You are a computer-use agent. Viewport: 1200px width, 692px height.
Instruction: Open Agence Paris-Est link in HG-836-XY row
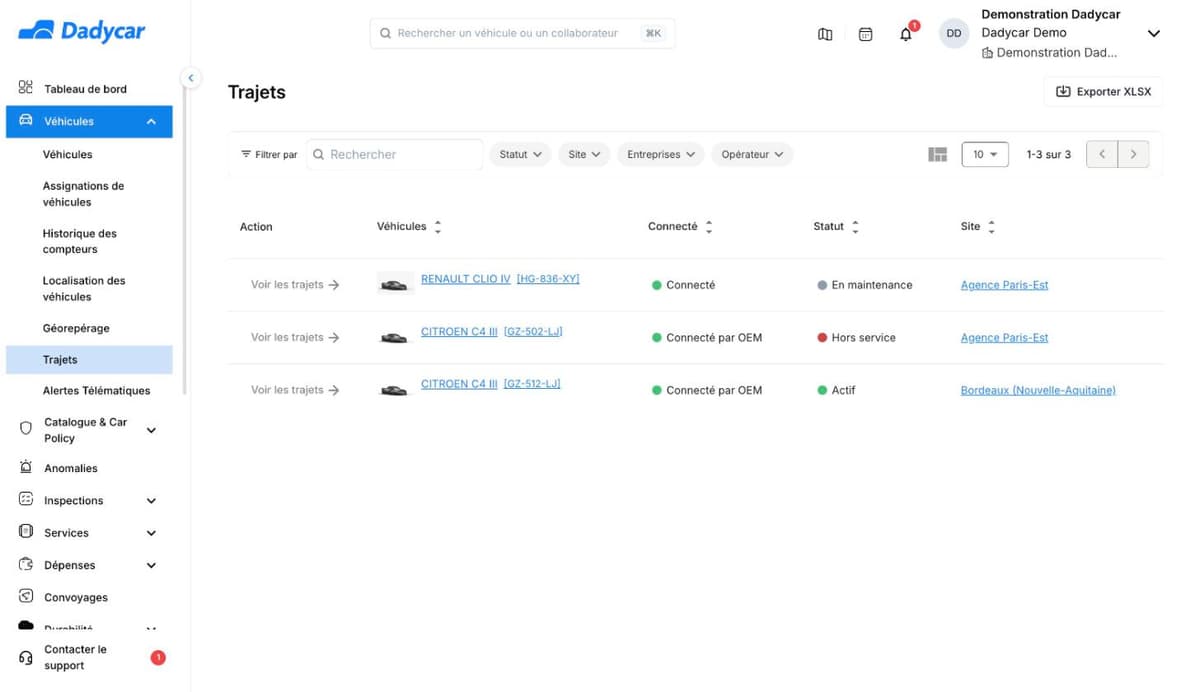click(x=1004, y=285)
